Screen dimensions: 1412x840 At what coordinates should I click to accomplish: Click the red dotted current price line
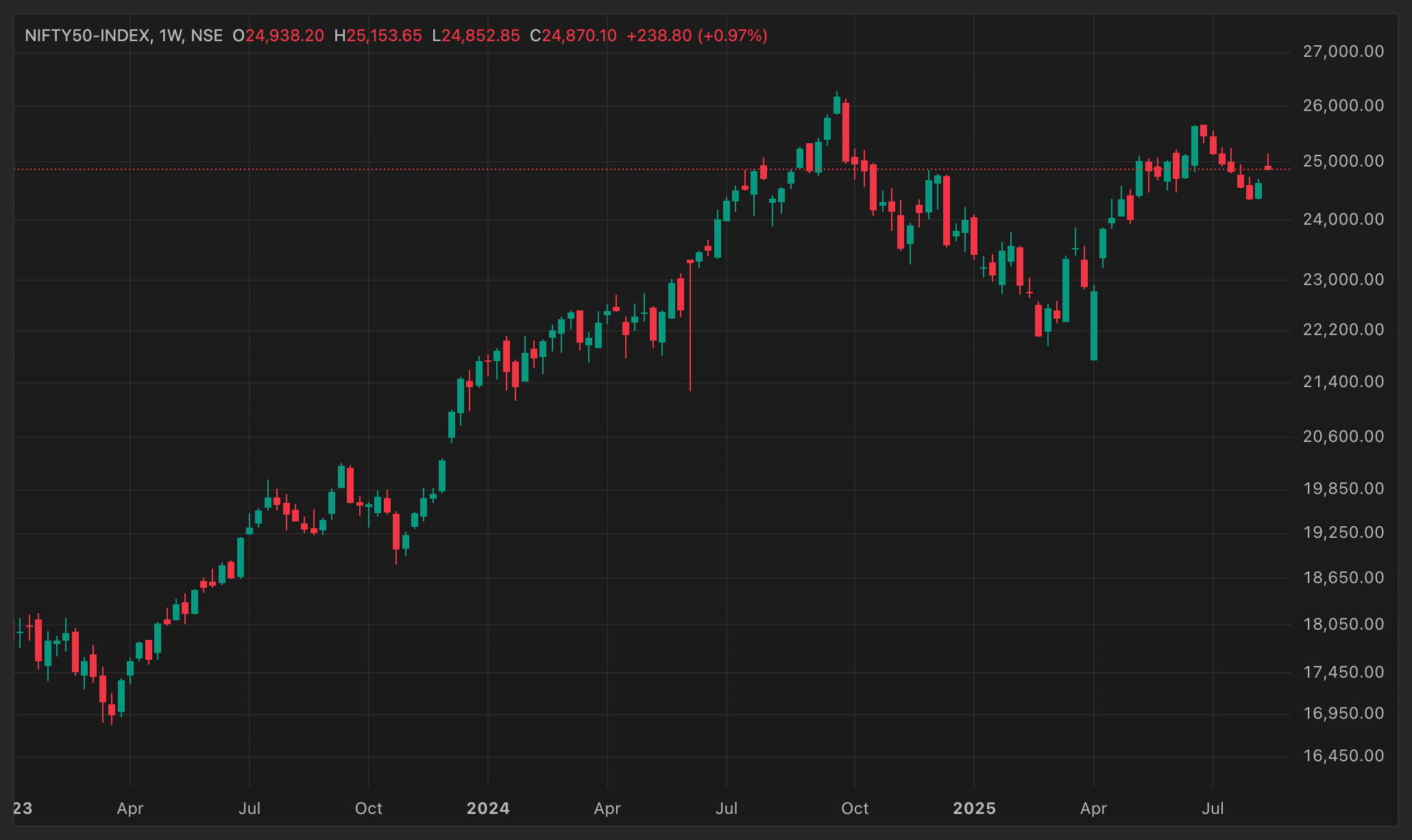point(651,169)
